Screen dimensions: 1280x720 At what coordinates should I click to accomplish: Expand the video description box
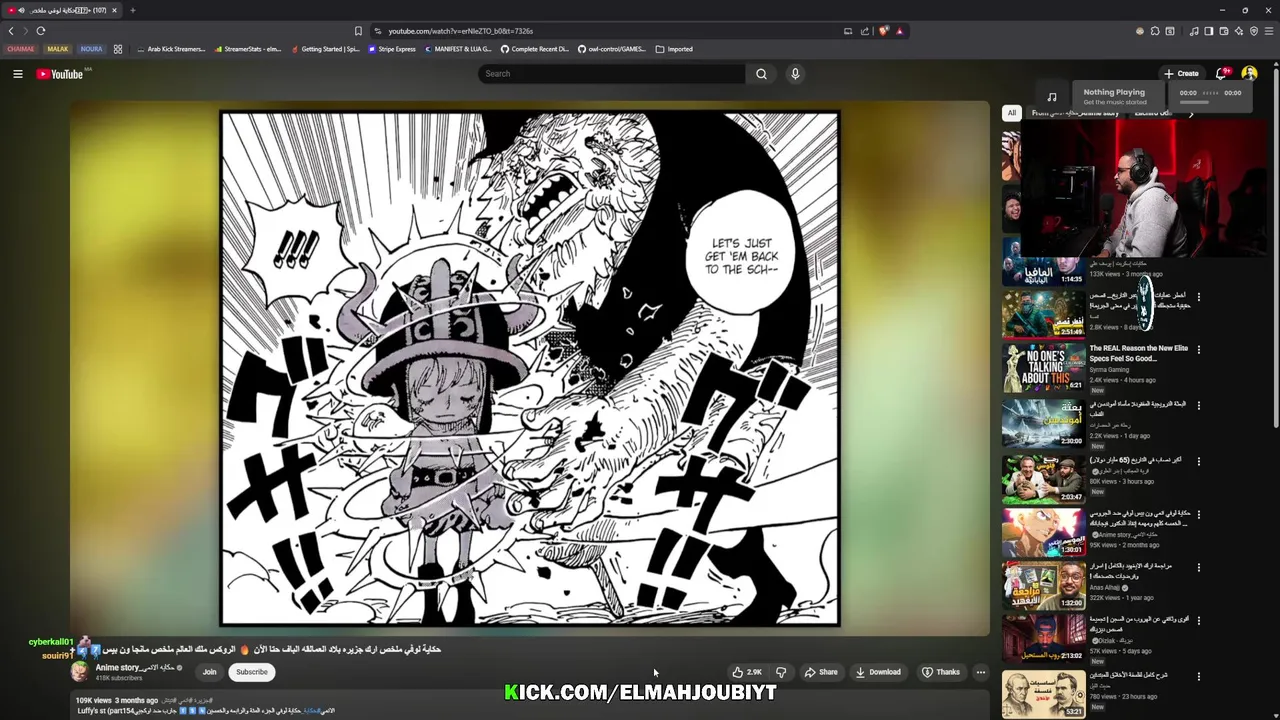(x=530, y=706)
